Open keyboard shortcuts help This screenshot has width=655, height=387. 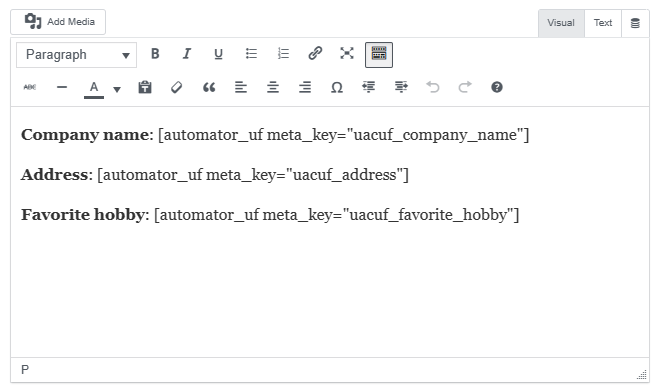coord(497,87)
